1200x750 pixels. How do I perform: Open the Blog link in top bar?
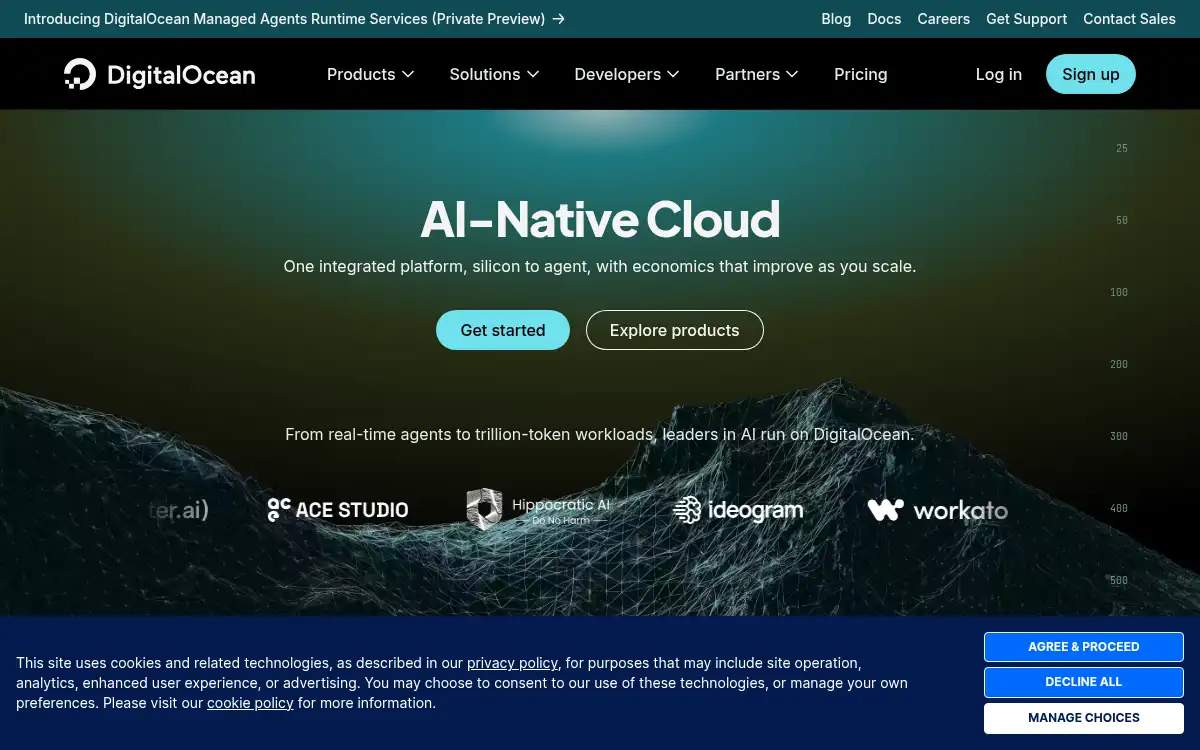coord(836,19)
